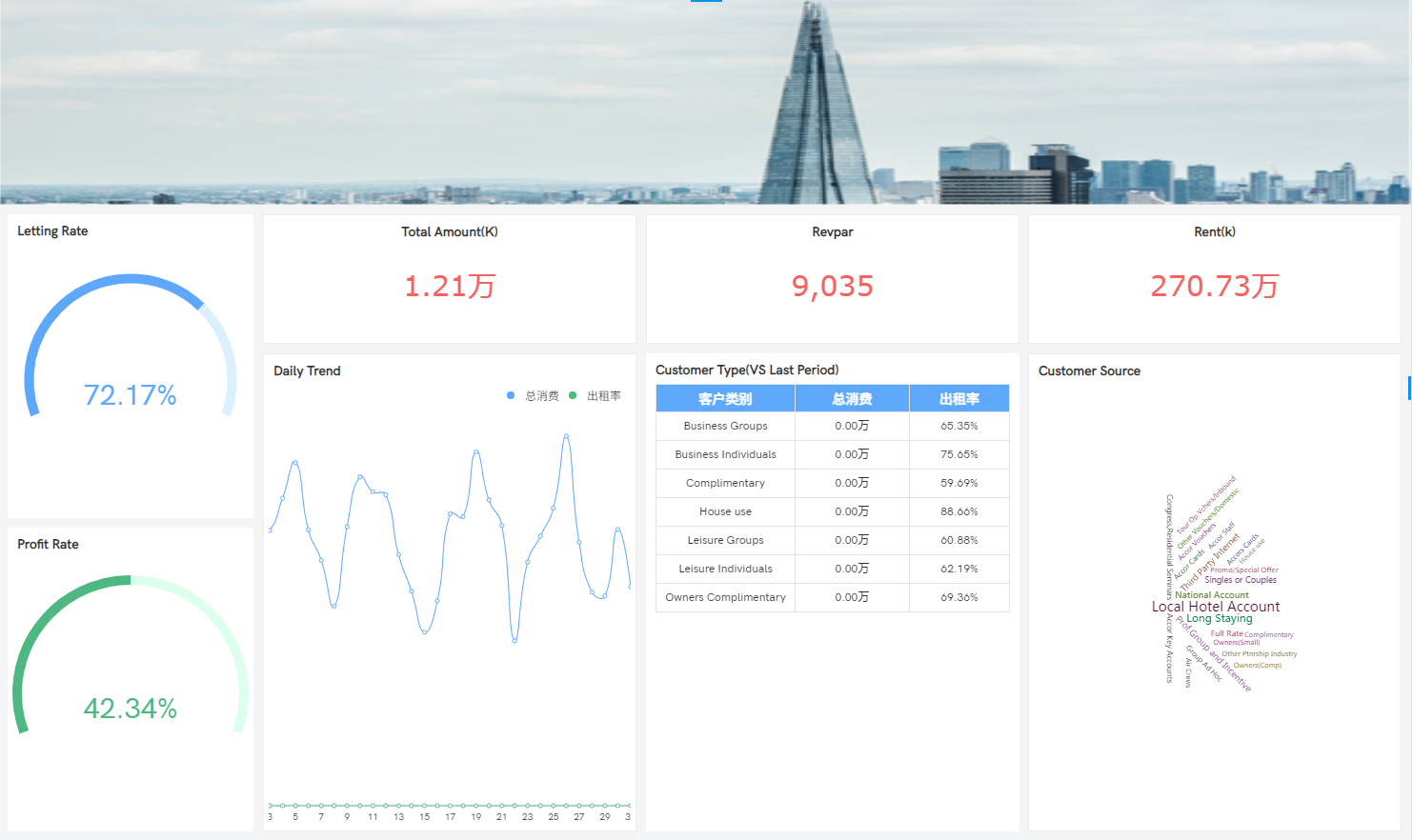1412x840 pixels.
Task: Click the Revpar 9,035 value
Action: tap(833, 286)
